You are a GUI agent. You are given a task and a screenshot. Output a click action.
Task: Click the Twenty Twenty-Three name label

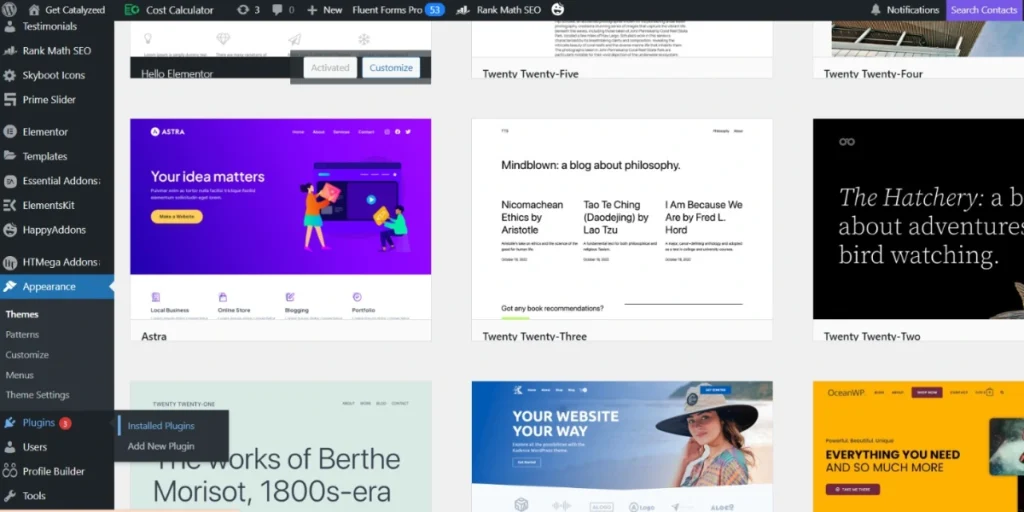(x=534, y=336)
